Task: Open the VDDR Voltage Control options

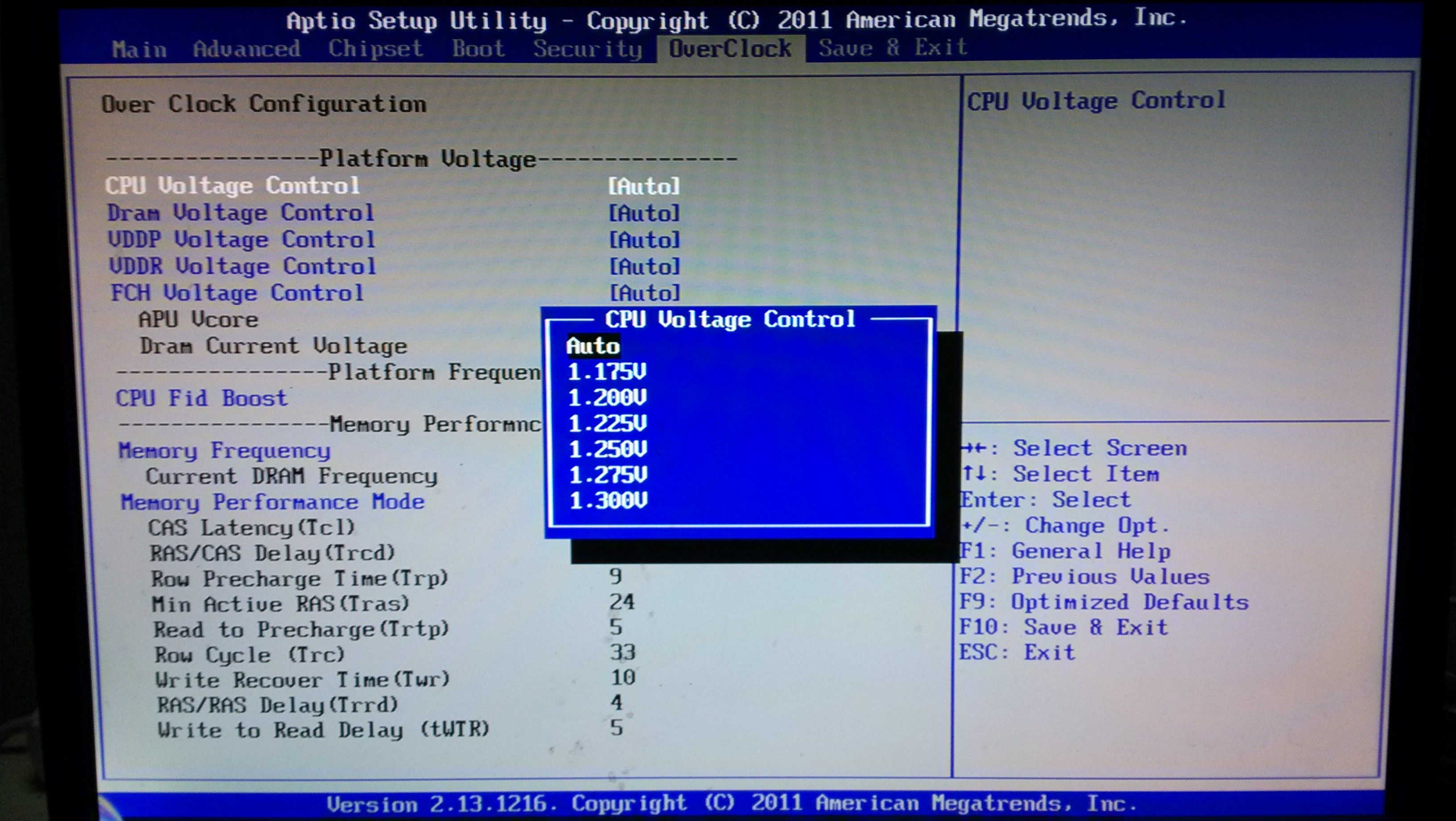Action: (x=240, y=266)
